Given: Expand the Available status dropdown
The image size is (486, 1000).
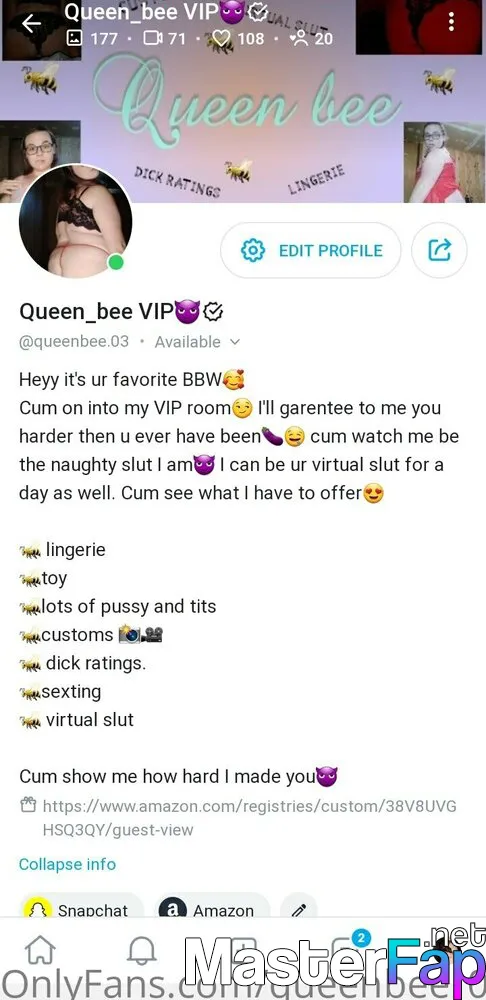Looking at the screenshot, I should pos(197,342).
